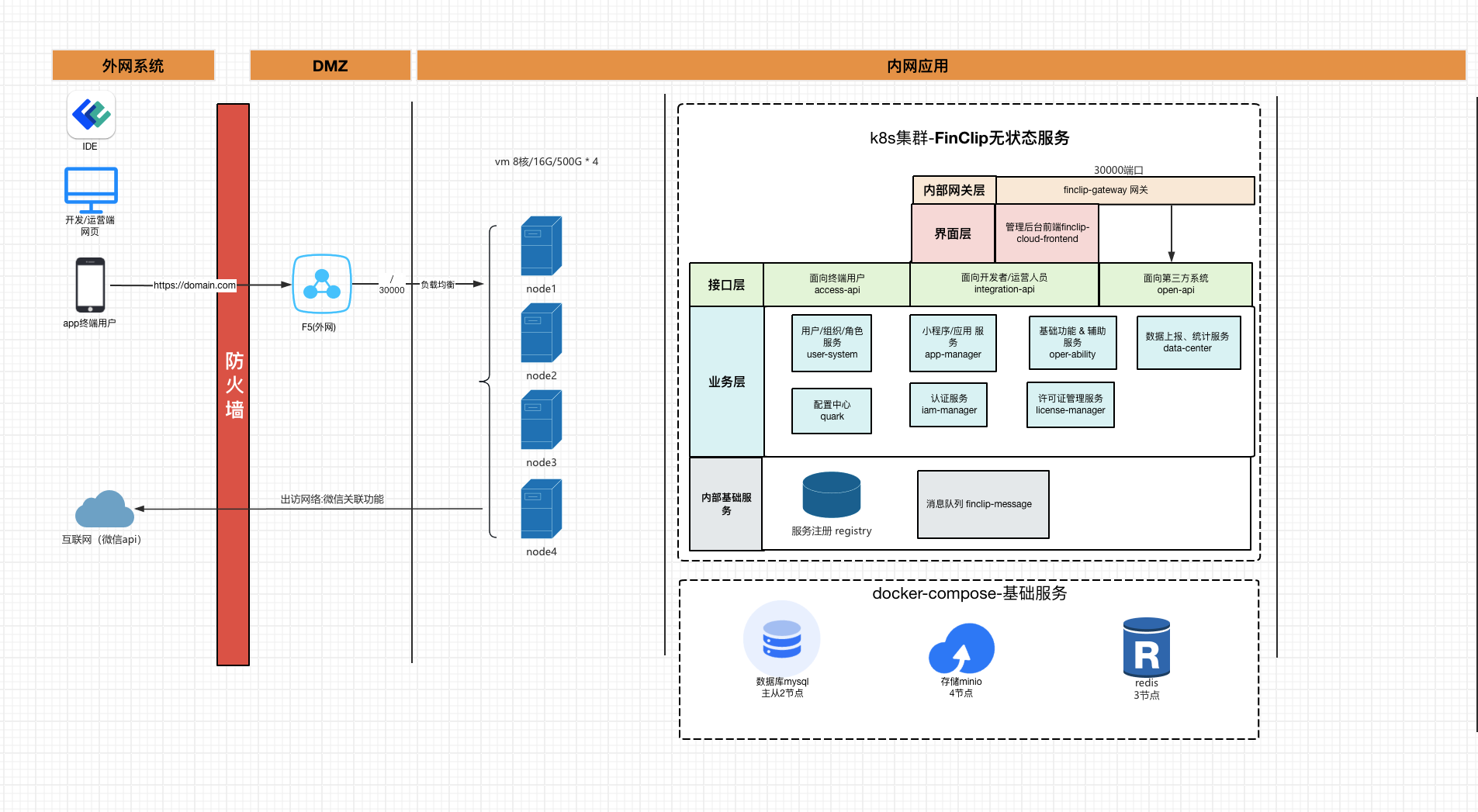Click the docker-compose-基础服务 title
Screen dimensions: 1478x812
970,593
